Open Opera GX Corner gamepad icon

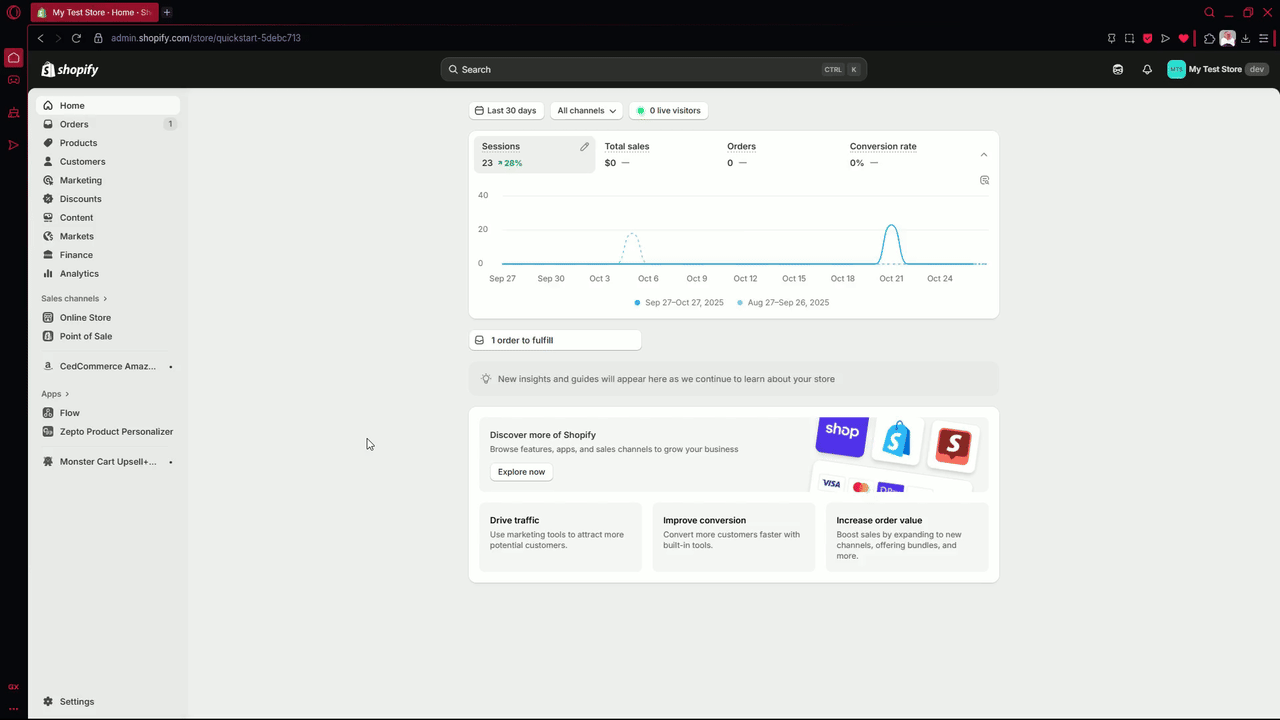[14, 80]
